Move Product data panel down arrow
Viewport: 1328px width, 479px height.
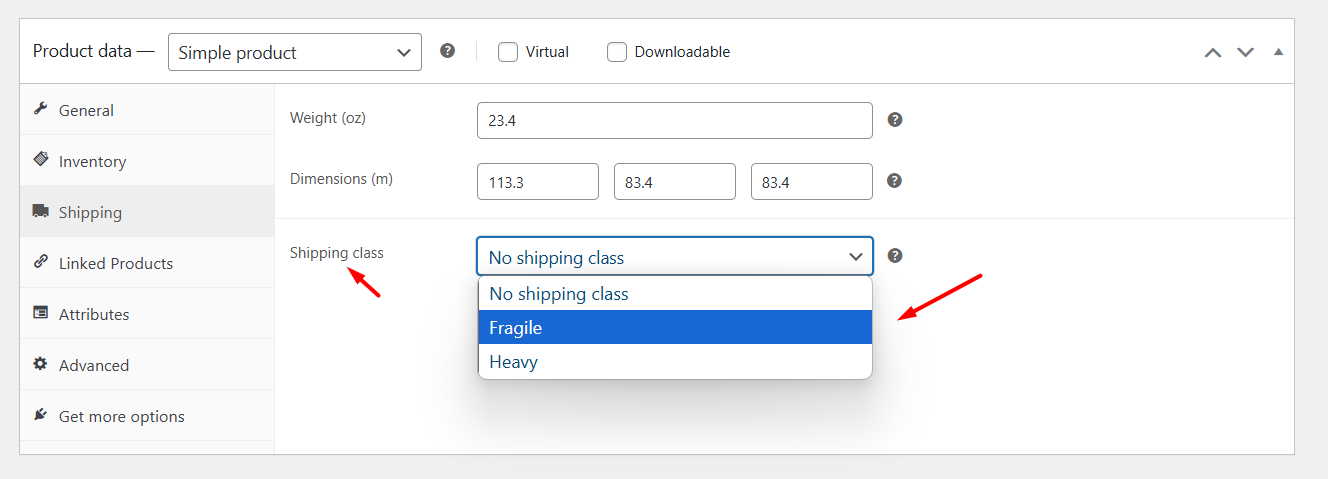(1245, 52)
